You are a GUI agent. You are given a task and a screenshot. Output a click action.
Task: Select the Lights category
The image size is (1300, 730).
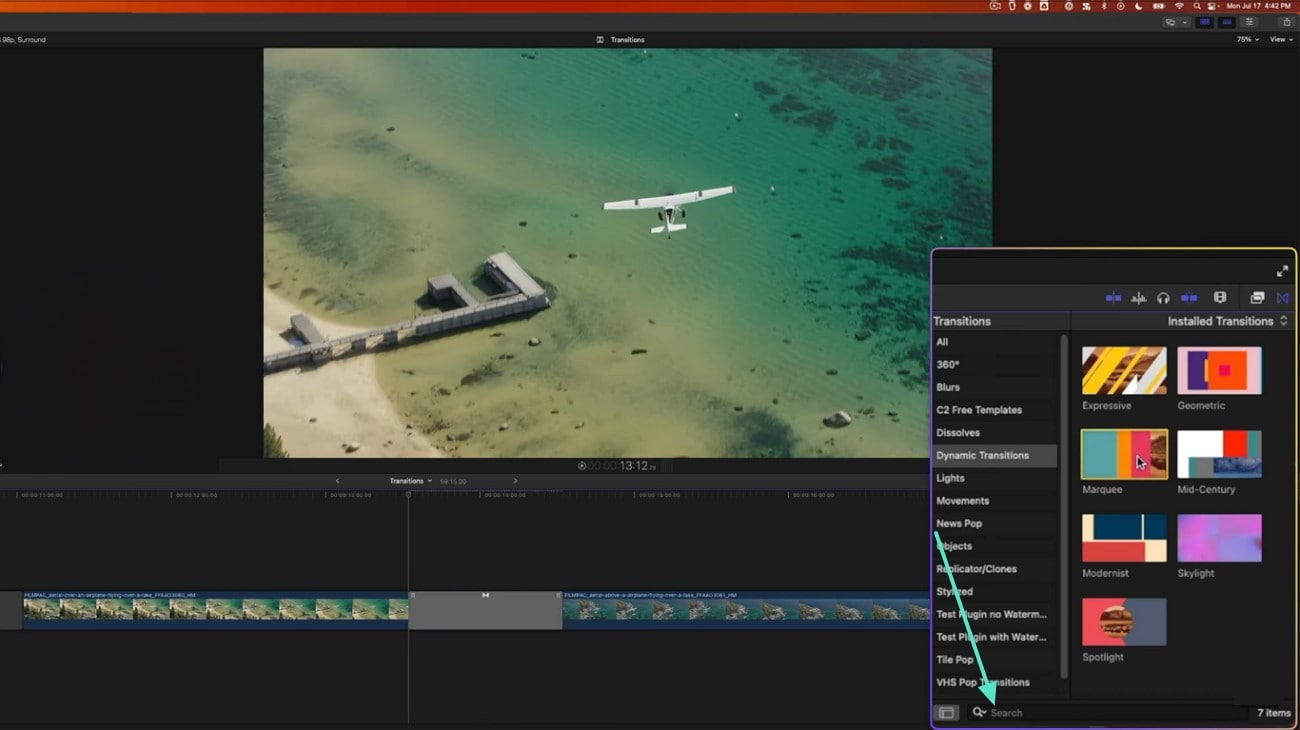pos(994,478)
